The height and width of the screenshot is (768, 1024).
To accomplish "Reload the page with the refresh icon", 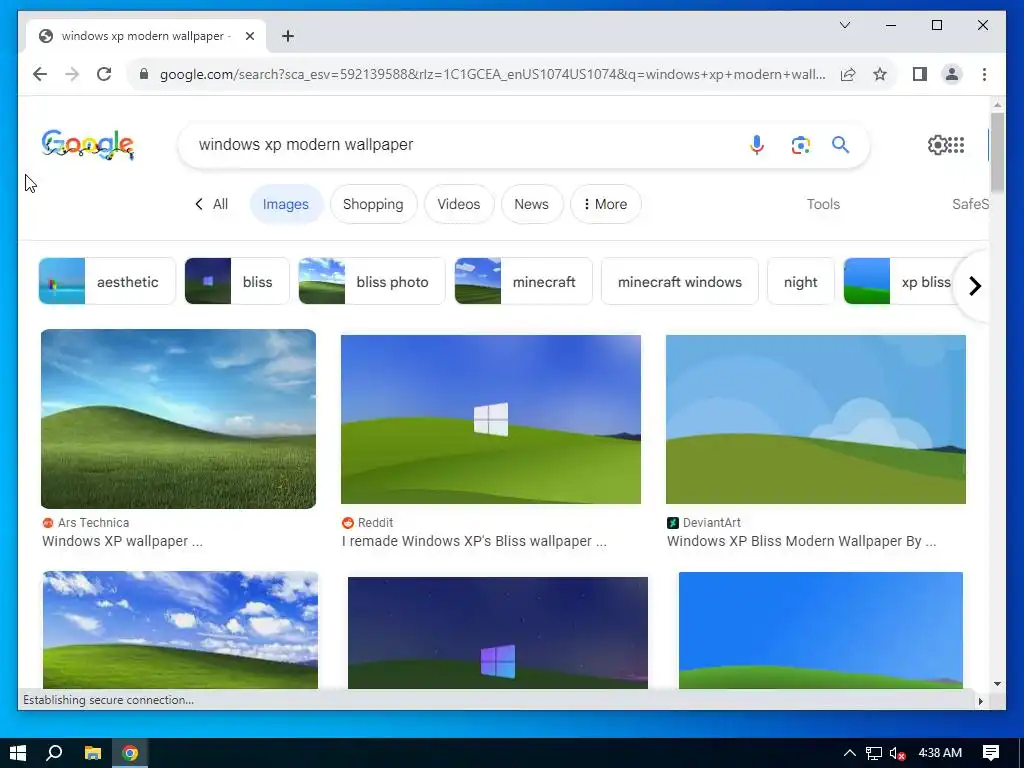I will (x=104, y=74).
